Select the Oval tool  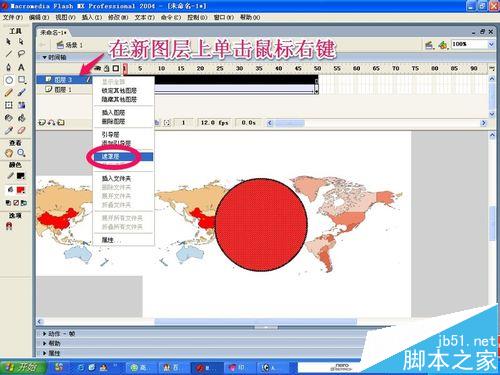pyautogui.click(x=9, y=80)
